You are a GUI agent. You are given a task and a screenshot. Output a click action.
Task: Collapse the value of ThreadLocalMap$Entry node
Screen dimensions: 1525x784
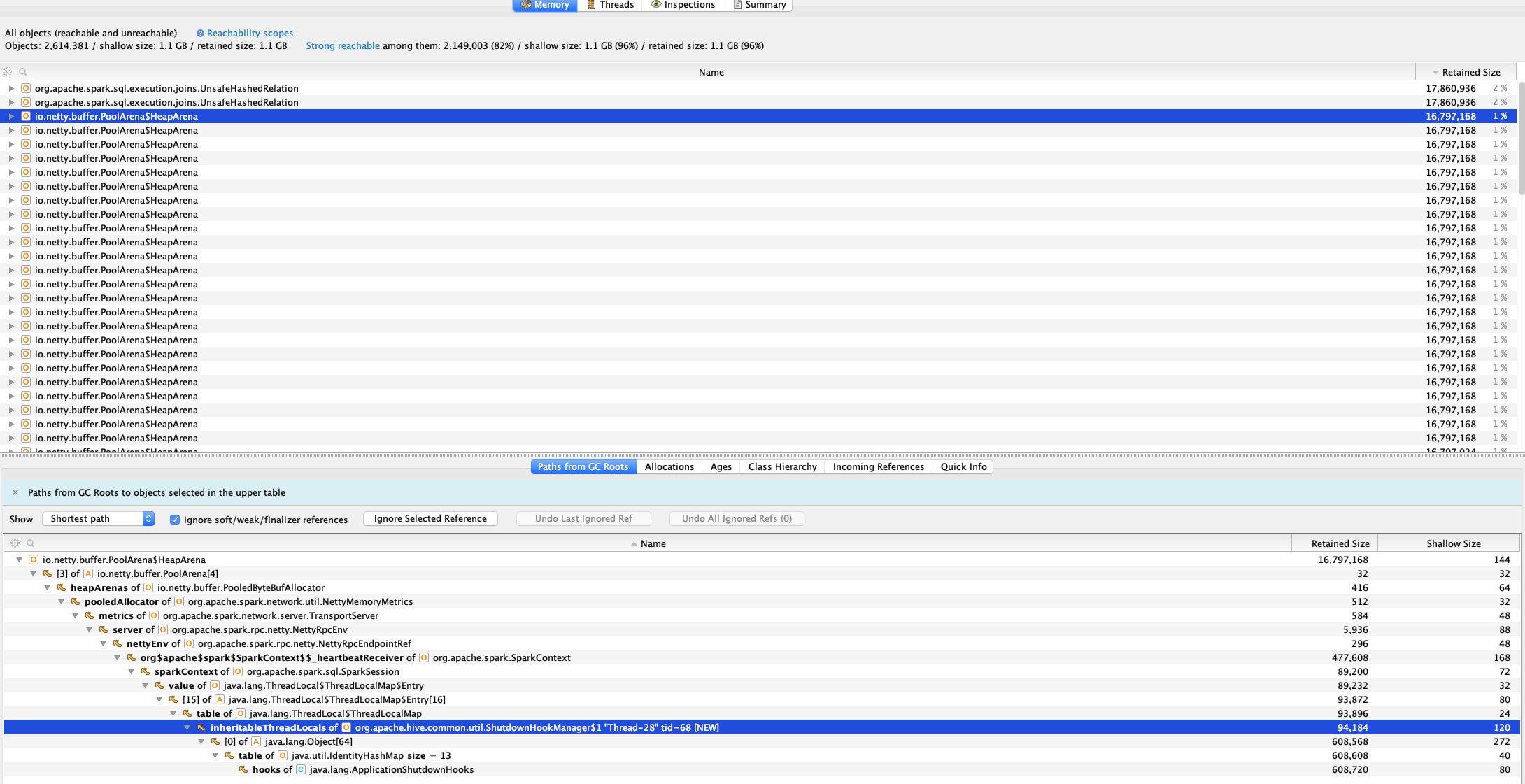145,685
